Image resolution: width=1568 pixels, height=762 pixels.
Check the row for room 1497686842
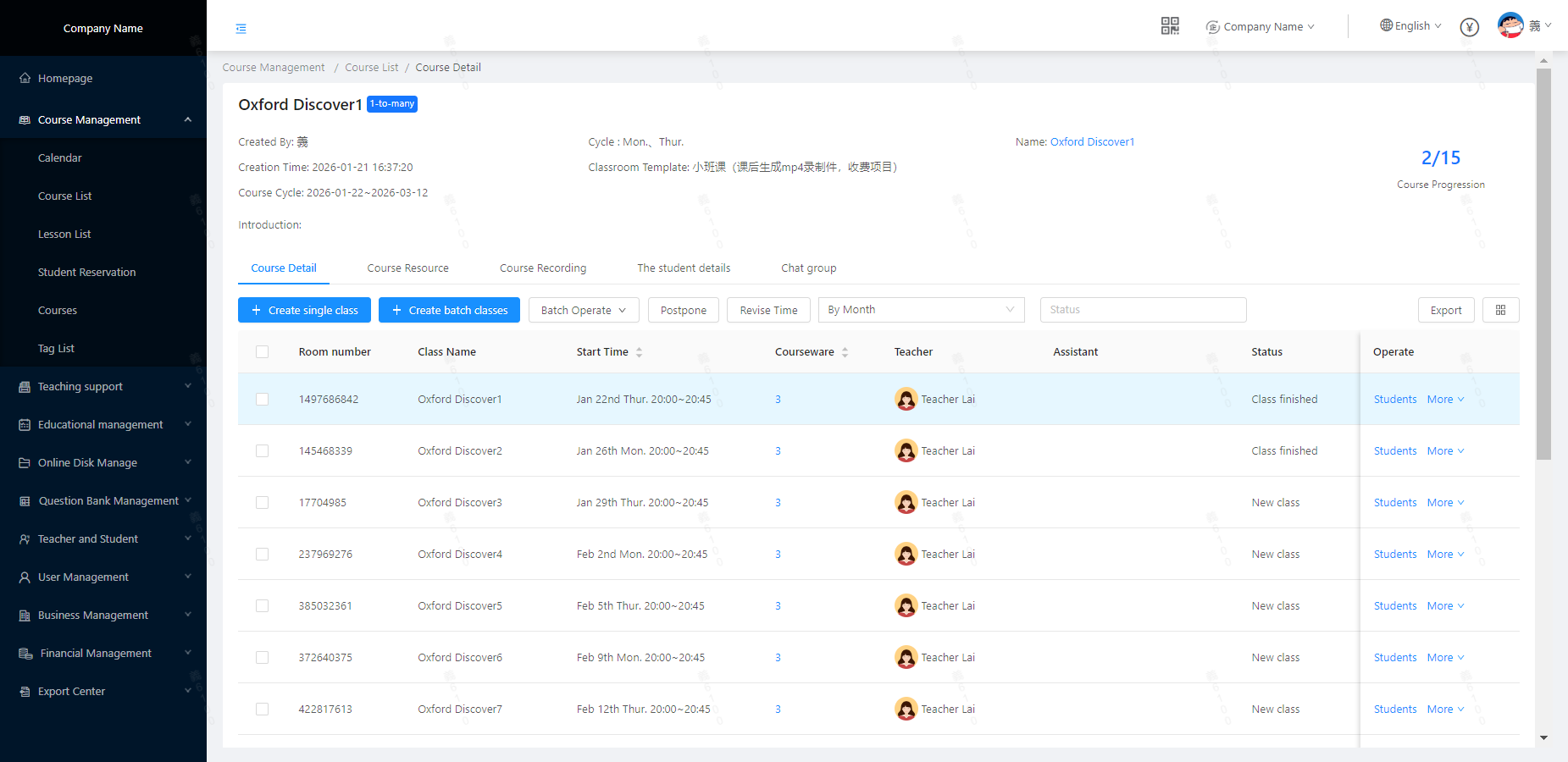[x=263, y=400]
